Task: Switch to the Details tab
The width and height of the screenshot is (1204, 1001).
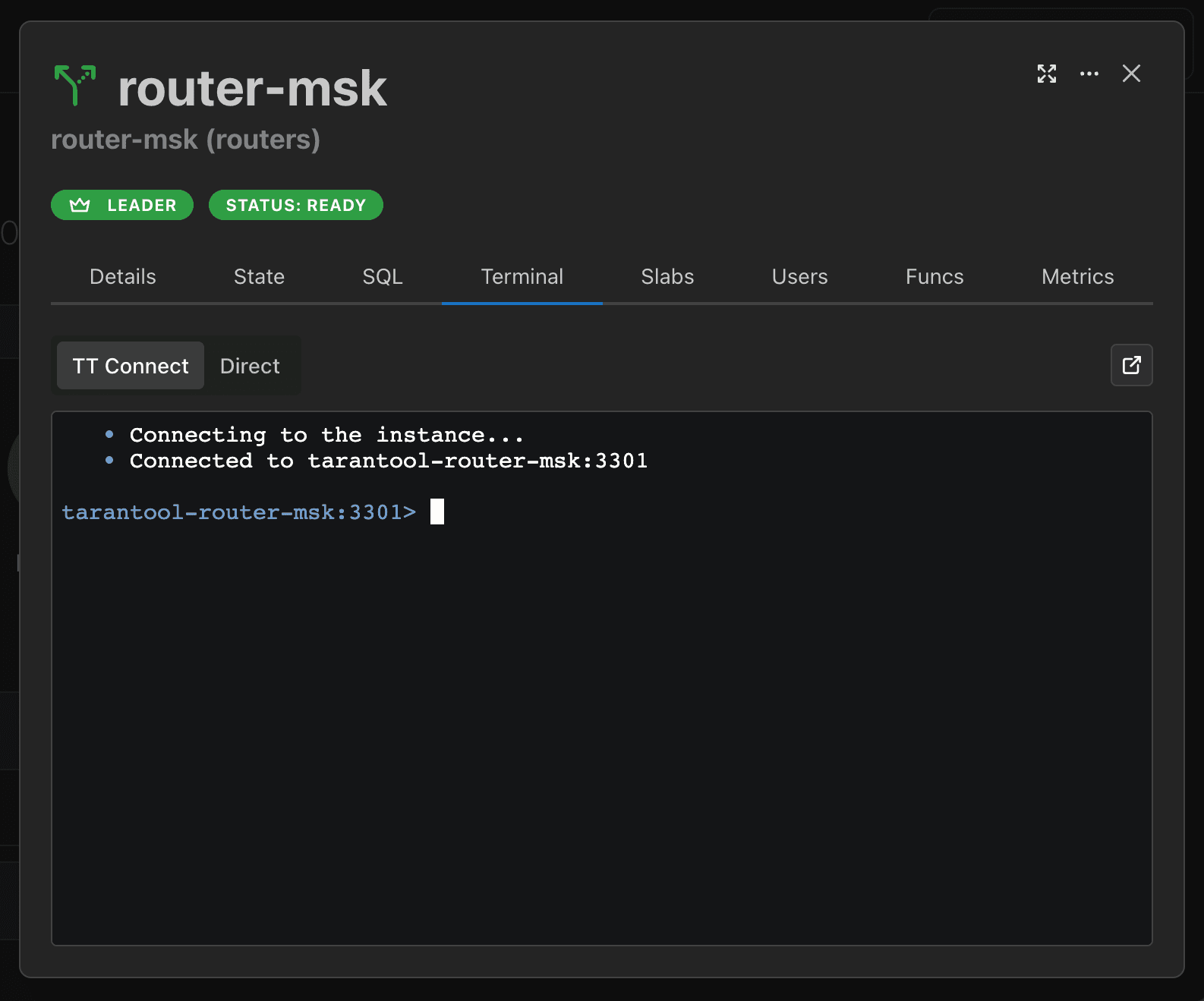Action: pos(123,276)
